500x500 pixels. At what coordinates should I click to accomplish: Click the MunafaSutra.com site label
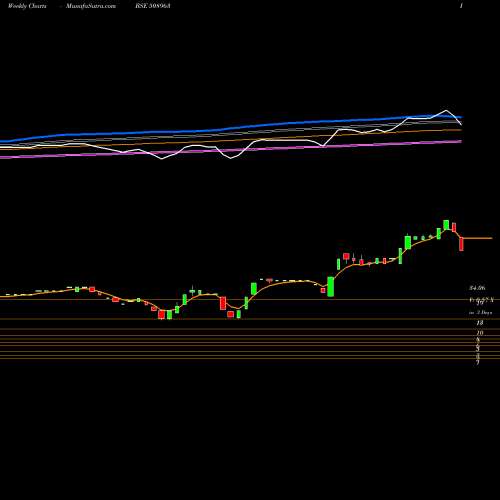pos(91,6)
